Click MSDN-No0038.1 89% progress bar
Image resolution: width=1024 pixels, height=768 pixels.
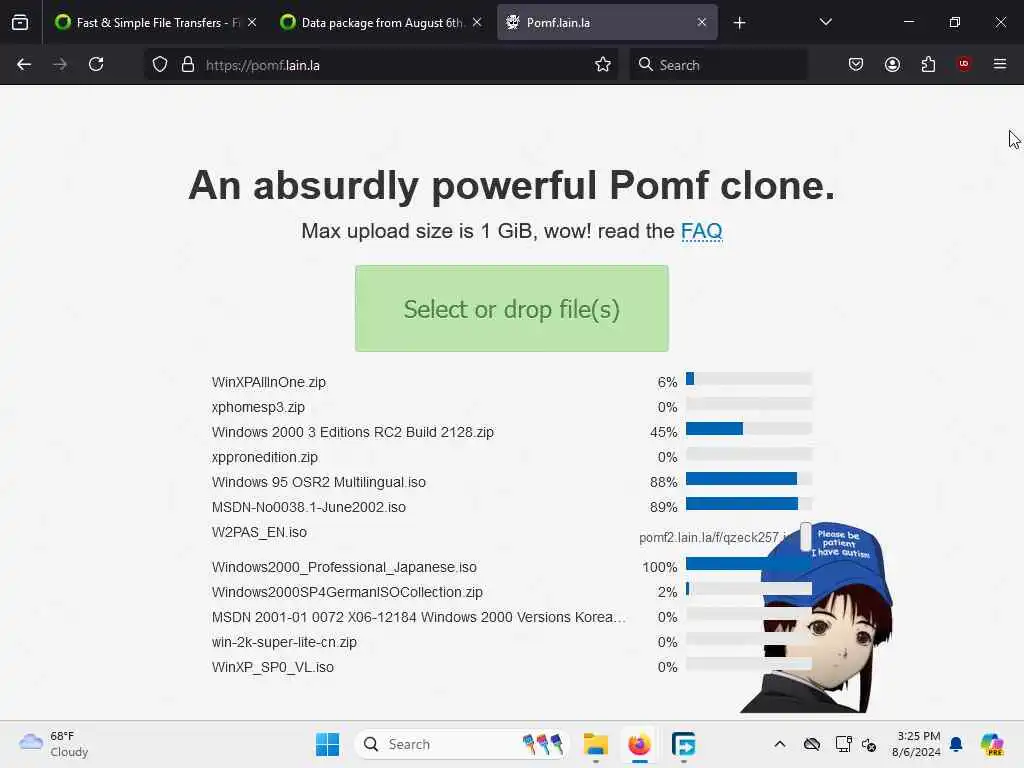pyautogui.click(x=749, y=504)
